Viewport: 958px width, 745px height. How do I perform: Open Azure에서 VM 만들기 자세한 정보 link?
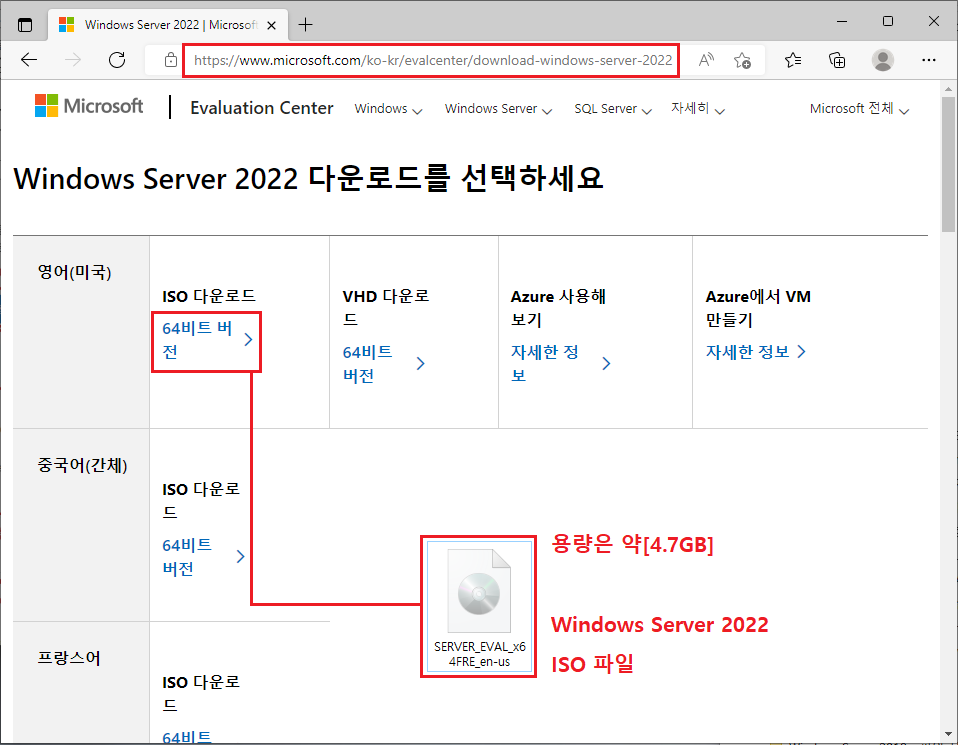coord(756,352)
